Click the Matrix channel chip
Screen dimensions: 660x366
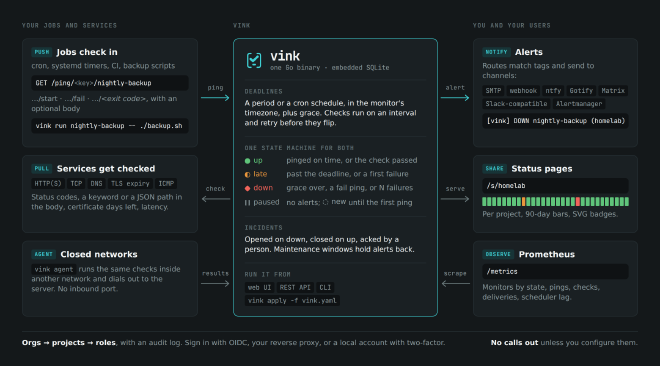613,91
